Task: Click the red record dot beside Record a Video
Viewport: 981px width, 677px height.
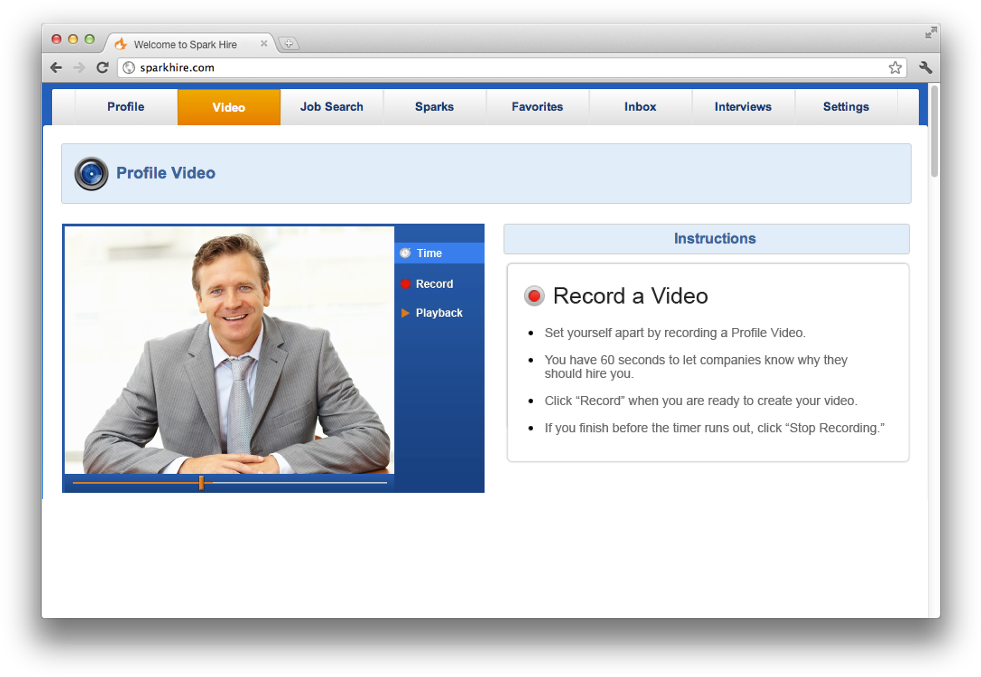Action: pyautogui.click(x=534, y=295)
